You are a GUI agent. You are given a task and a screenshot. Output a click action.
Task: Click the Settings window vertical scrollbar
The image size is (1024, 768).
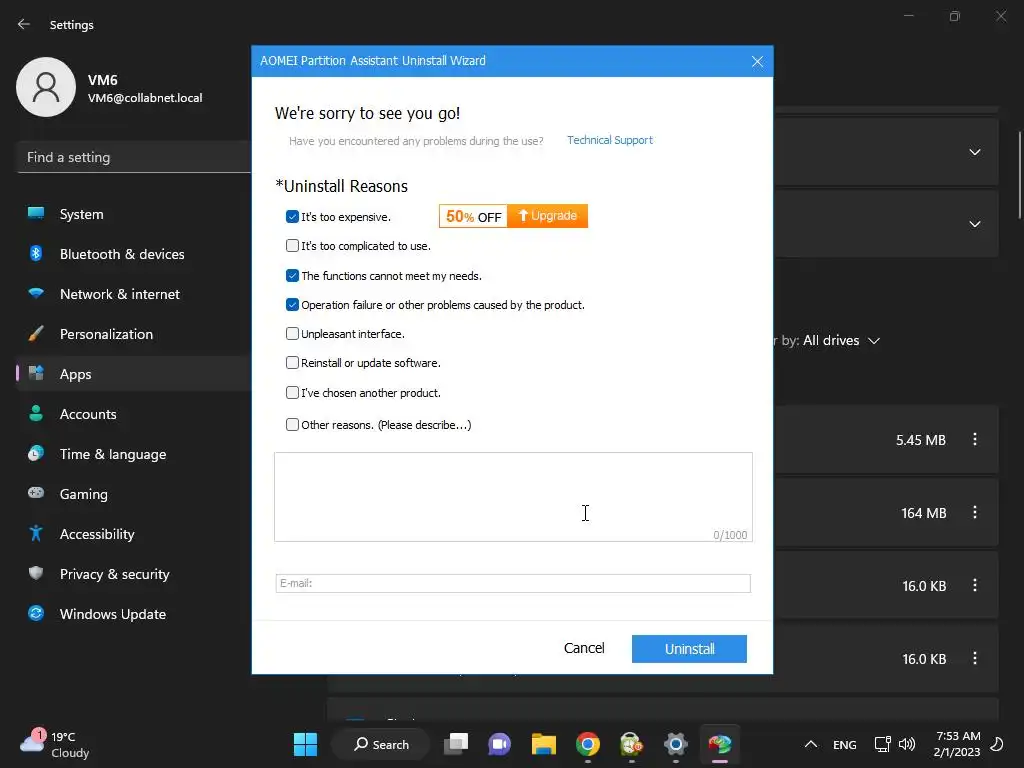point(1019,175)
